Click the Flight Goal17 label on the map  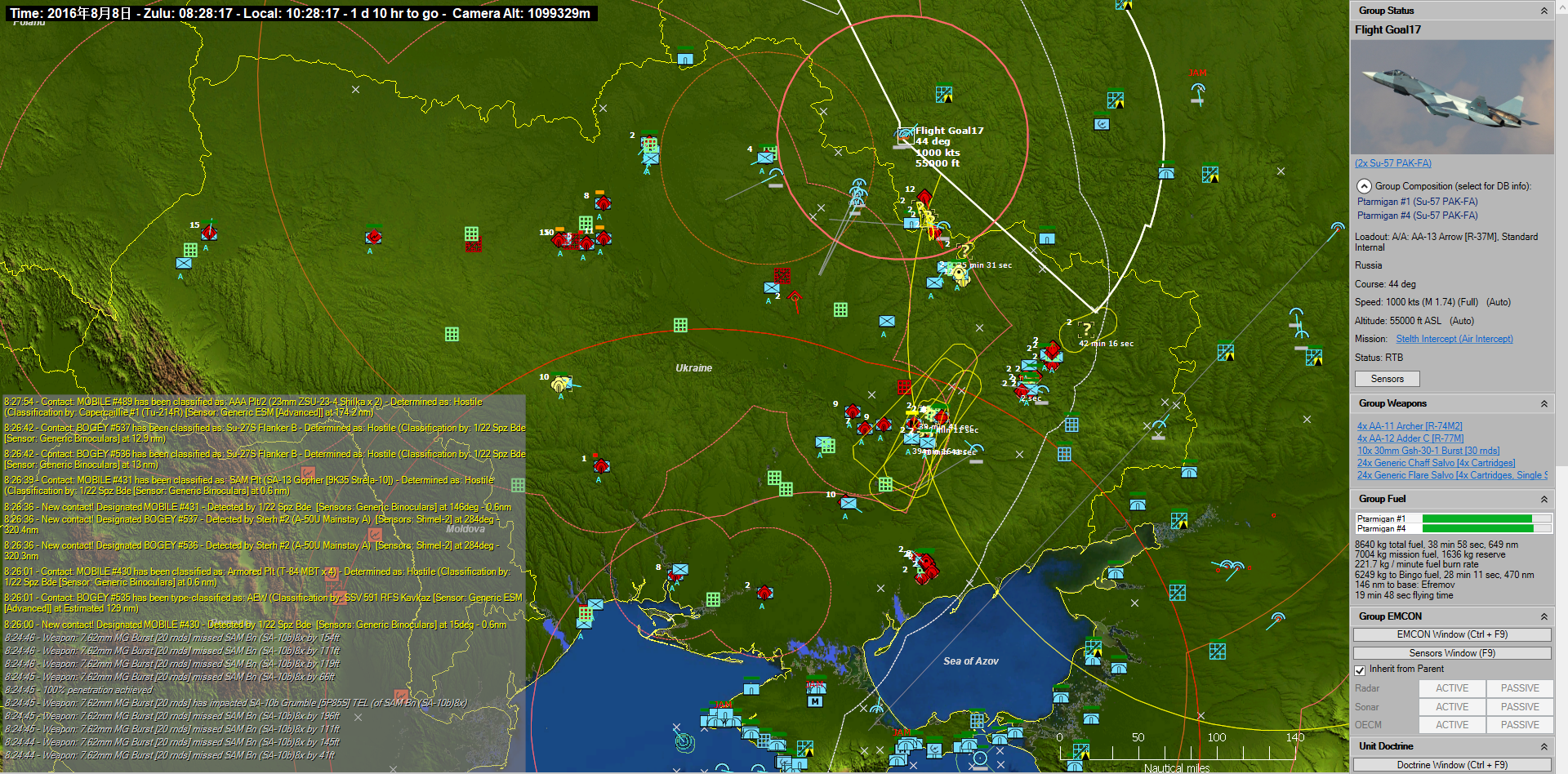pyautogui.click(x=949, y=131)
